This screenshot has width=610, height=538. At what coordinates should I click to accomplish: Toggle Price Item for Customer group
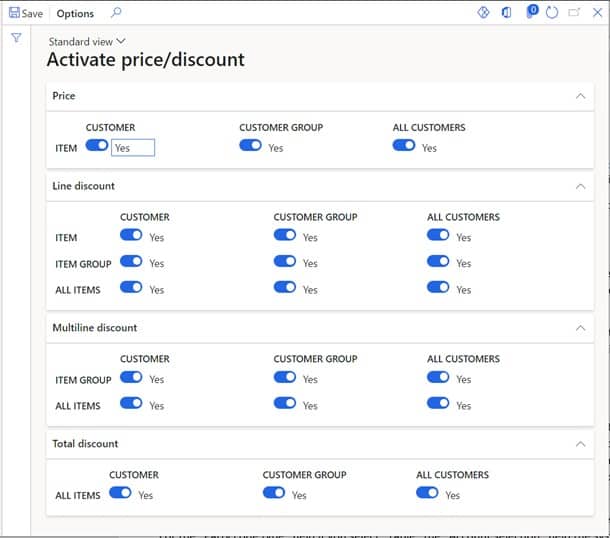tap(251, 146)
